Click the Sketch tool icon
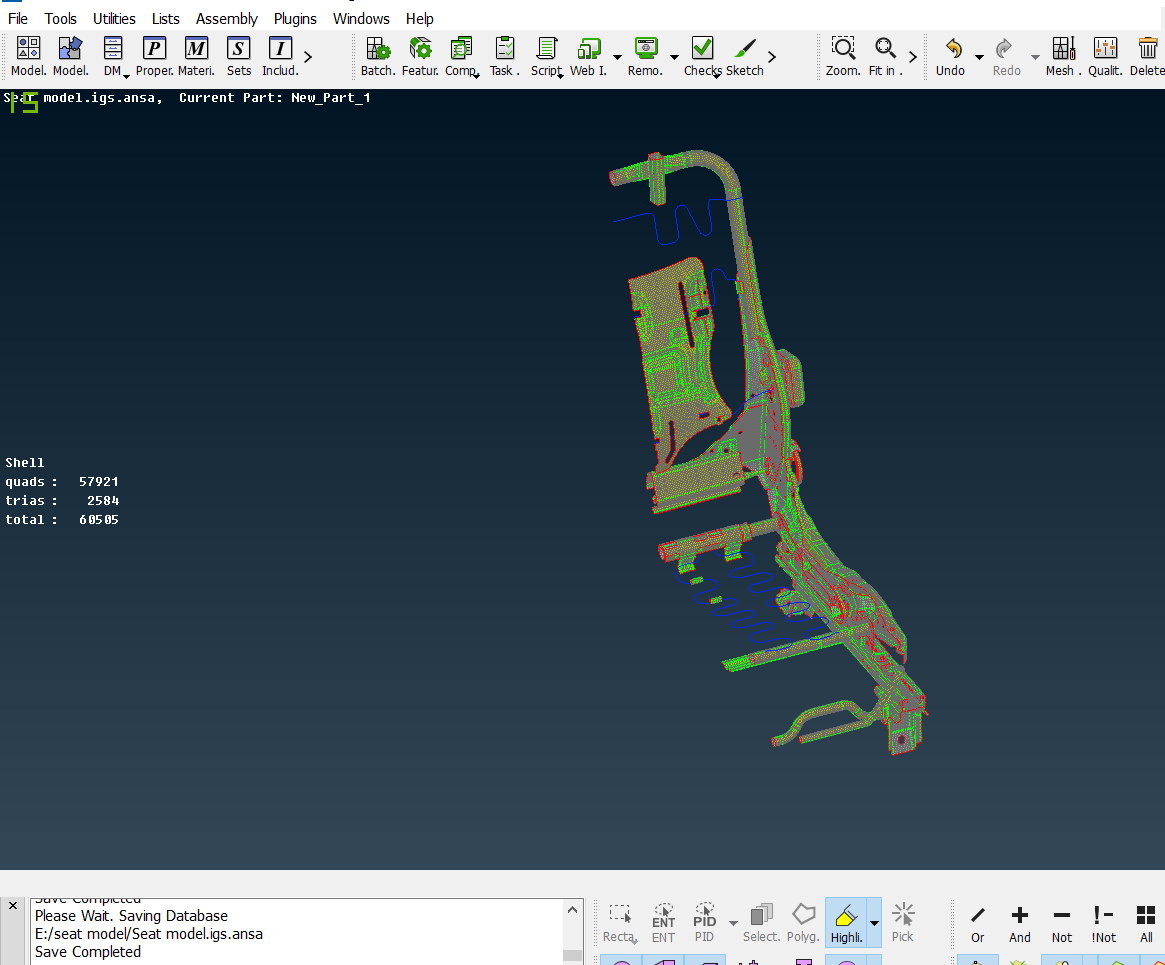Viewport: 1165px width, 965px height. click(745, 48)
